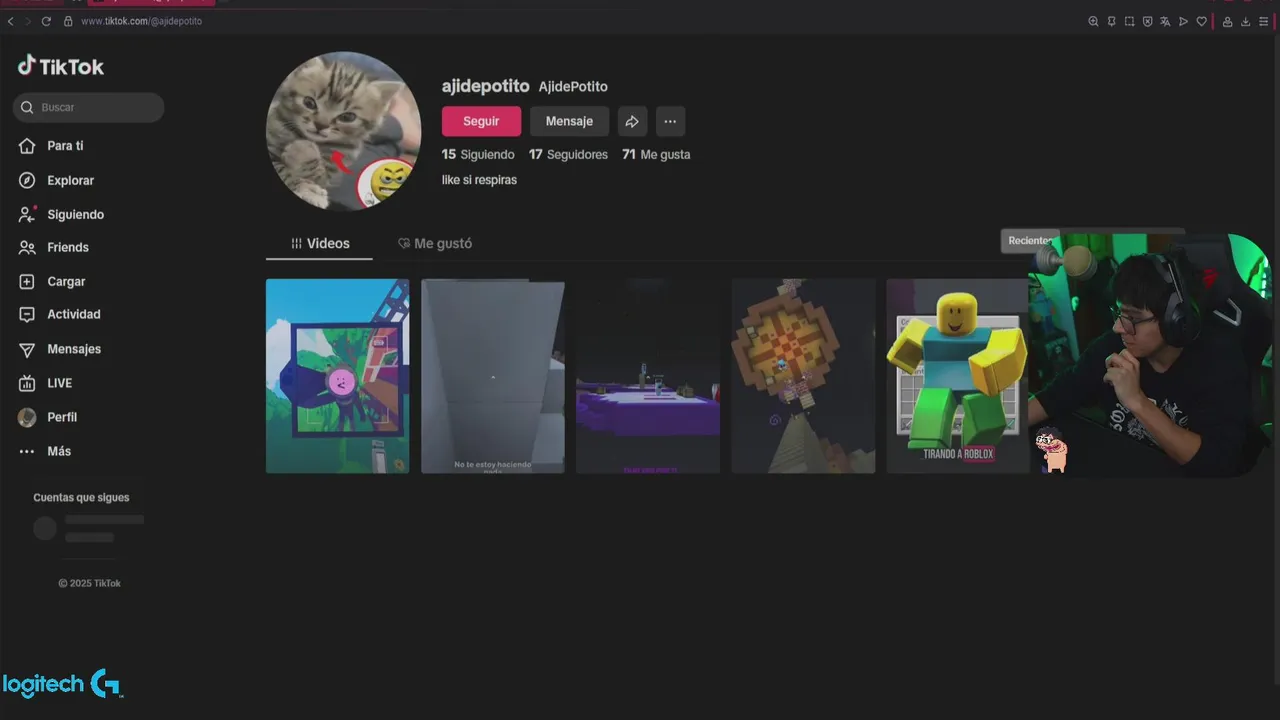Screen dimensions: 1280x720
Task: Expand the Más menu in sidebar
Action: 58,451
